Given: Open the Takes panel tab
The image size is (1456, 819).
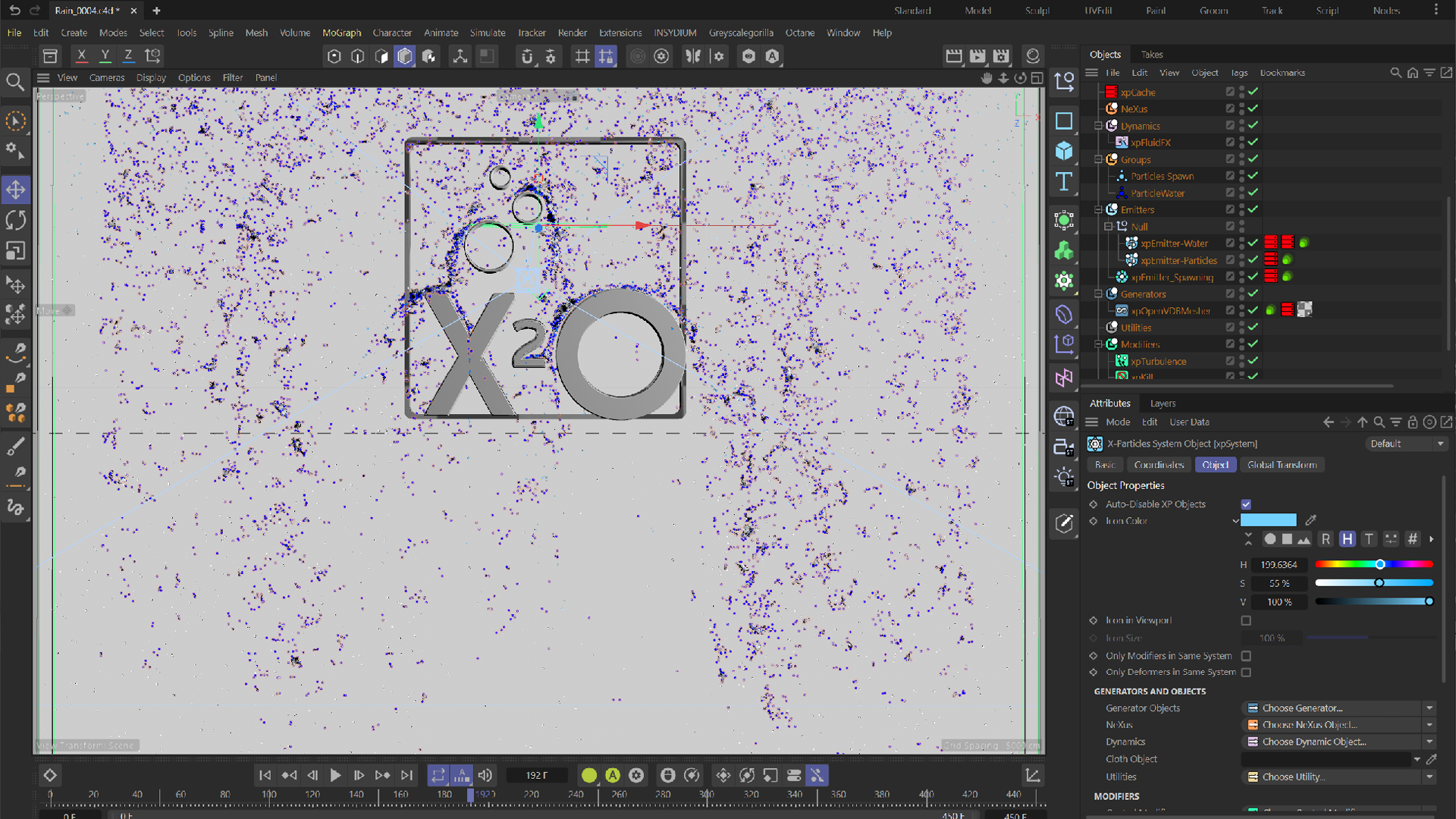Looking at the screenshot, I should tap(1151, 55).
